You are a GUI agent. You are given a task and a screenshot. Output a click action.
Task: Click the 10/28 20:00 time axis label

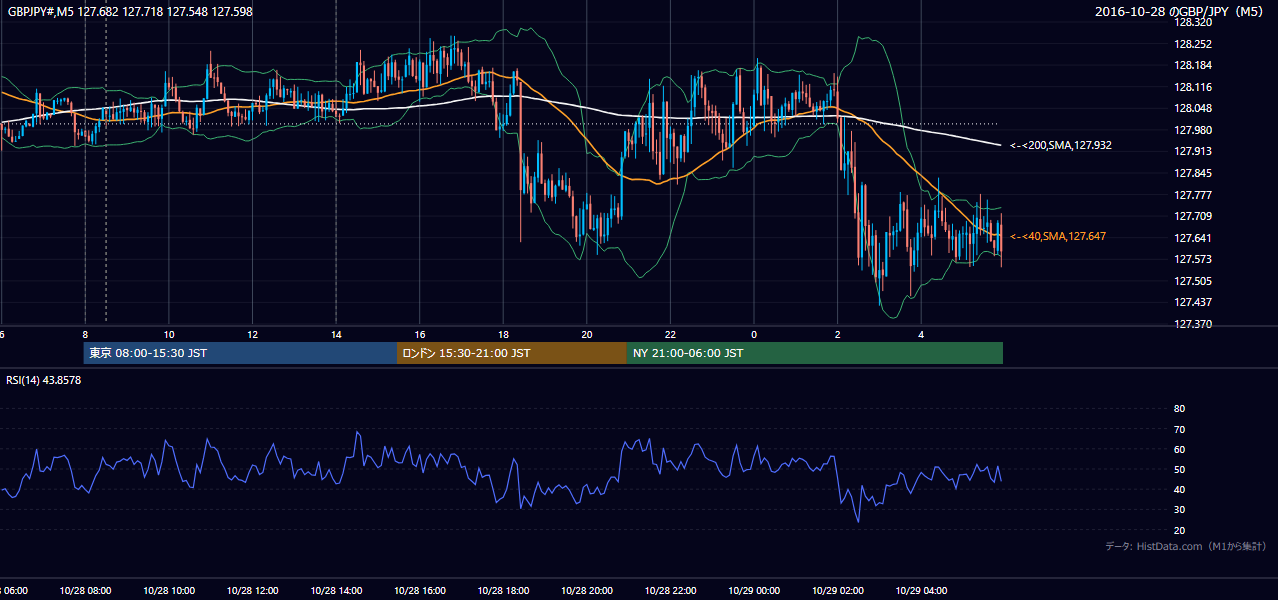587,591
